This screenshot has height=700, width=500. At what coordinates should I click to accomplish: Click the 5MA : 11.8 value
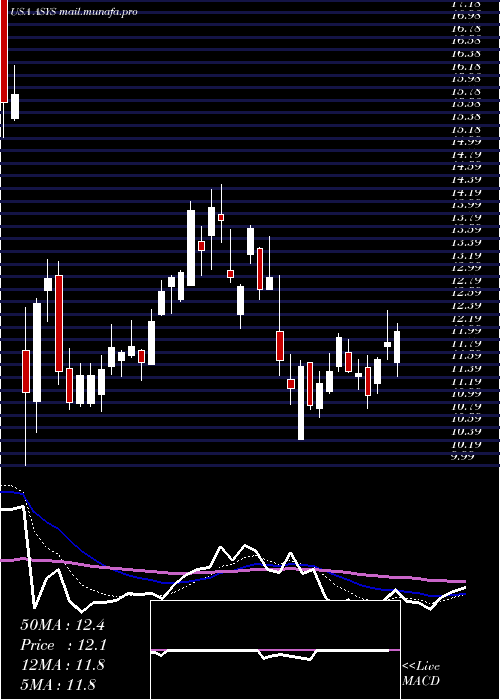pyautogui.click(x=58, y=684)
